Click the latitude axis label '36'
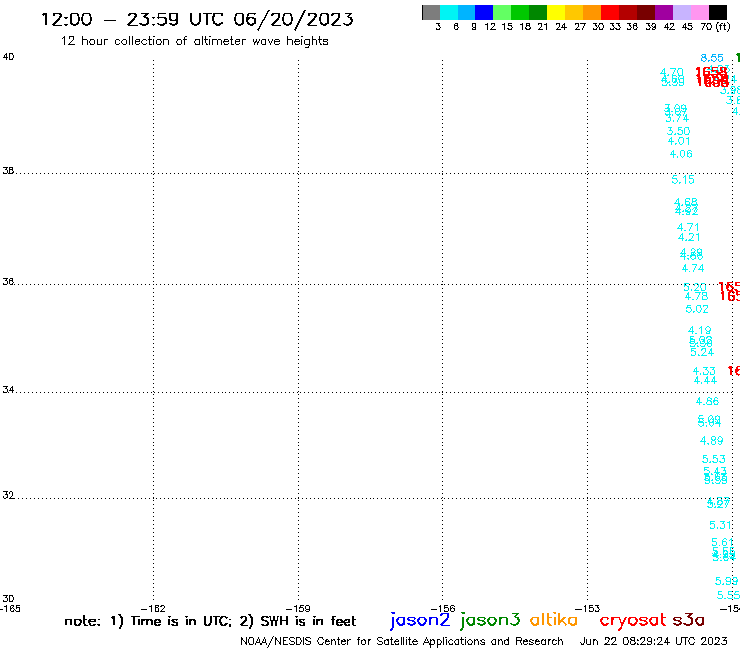Screen dimensions: 740x650 coord(8,282)
